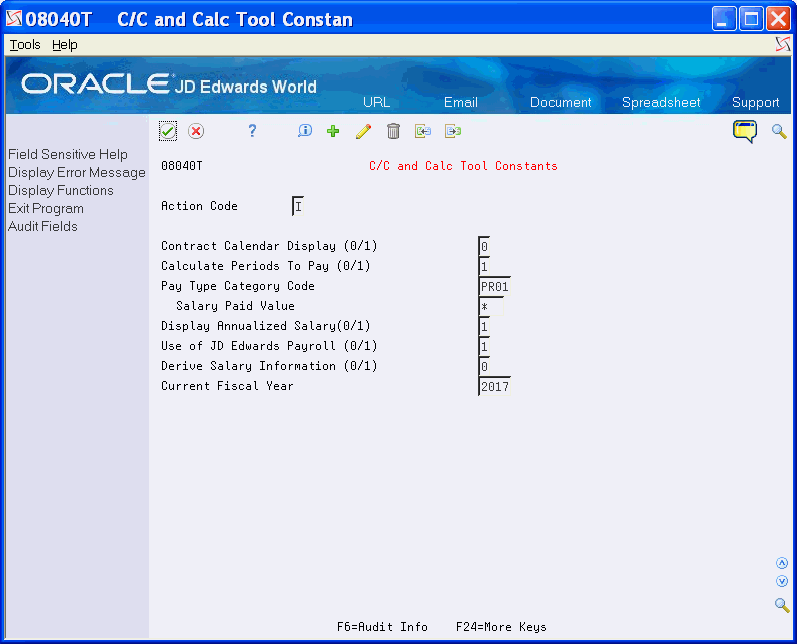Click the Action Code input field
Screen dimensions: 797x644
pyautogui.click(x=298, y=206)
